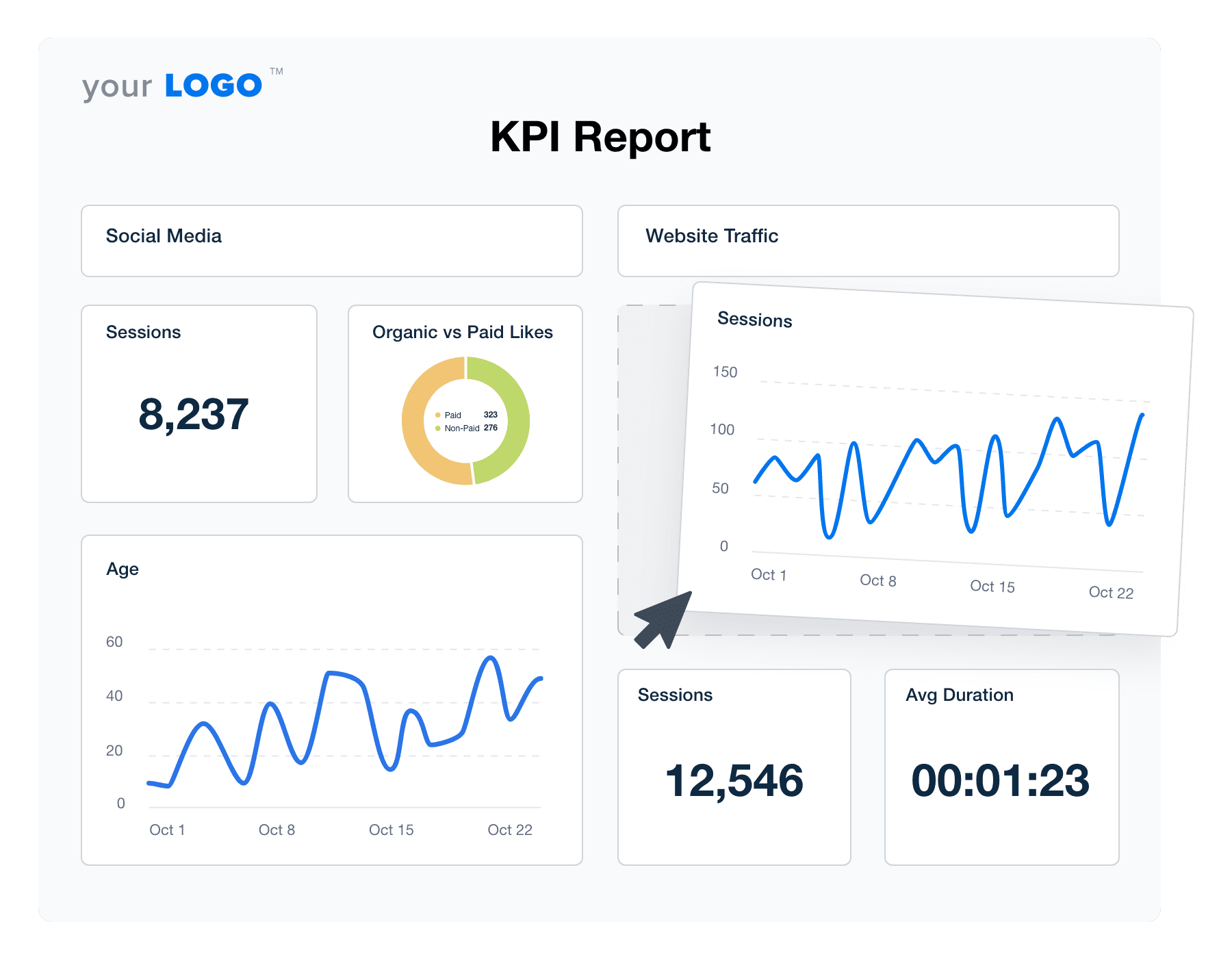Screen dimensions: 1232x963
Task: Switch to the Social Media tab
Action: 163,235
